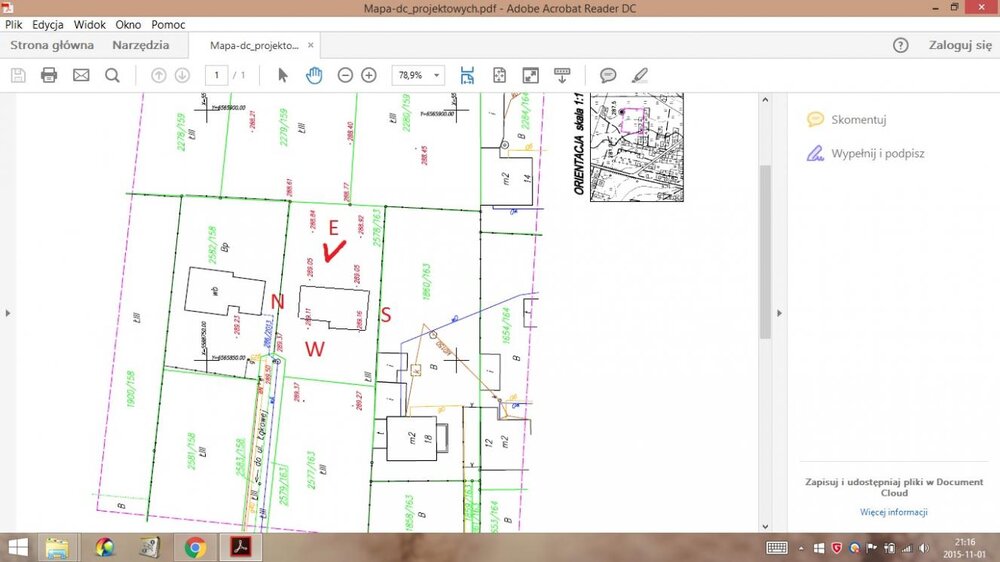Open the search magnifier tool
Viewport: 1000px width, 562px height.
[112, 75]
